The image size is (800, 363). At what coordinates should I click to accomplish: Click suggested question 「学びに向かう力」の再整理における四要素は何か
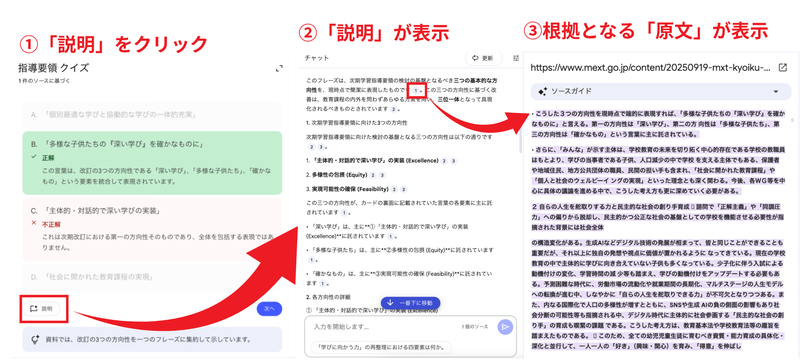381,348
